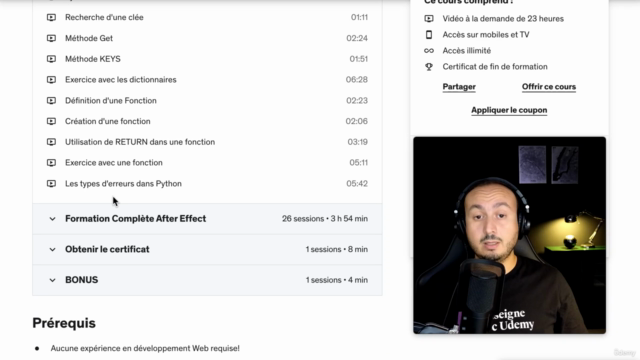Click the instructor webcam video overlay
The width and height of the screenshot is (640, 360).
509,236
